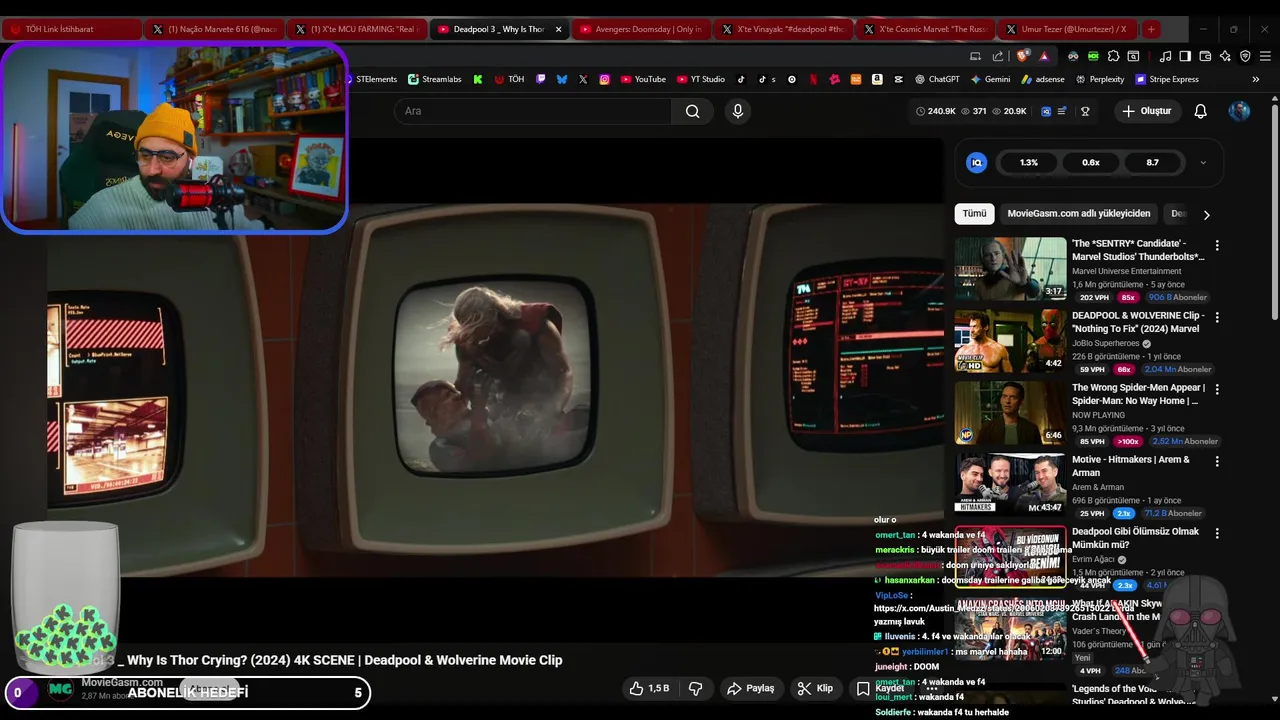Viewport: 1280px width, 720px height.
Task: Click the Brave Rewards triangle icon
Action: tap(1044, 56)
